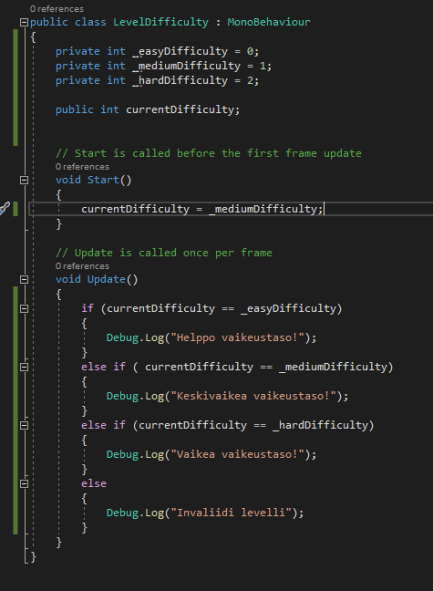
Task: Click the Start is called comment line
Action: click(x=208, y=153)
